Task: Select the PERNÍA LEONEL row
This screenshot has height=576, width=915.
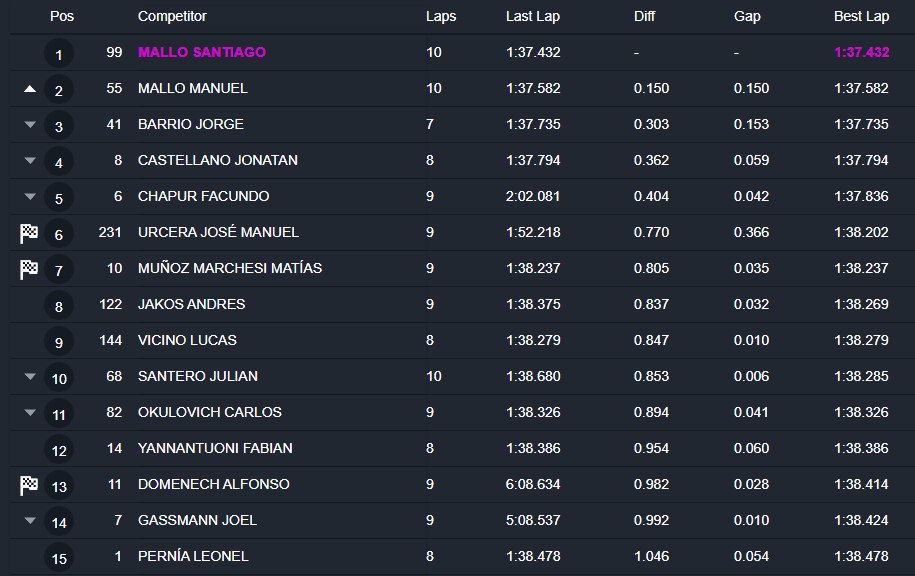Action: tap(462, 557)
